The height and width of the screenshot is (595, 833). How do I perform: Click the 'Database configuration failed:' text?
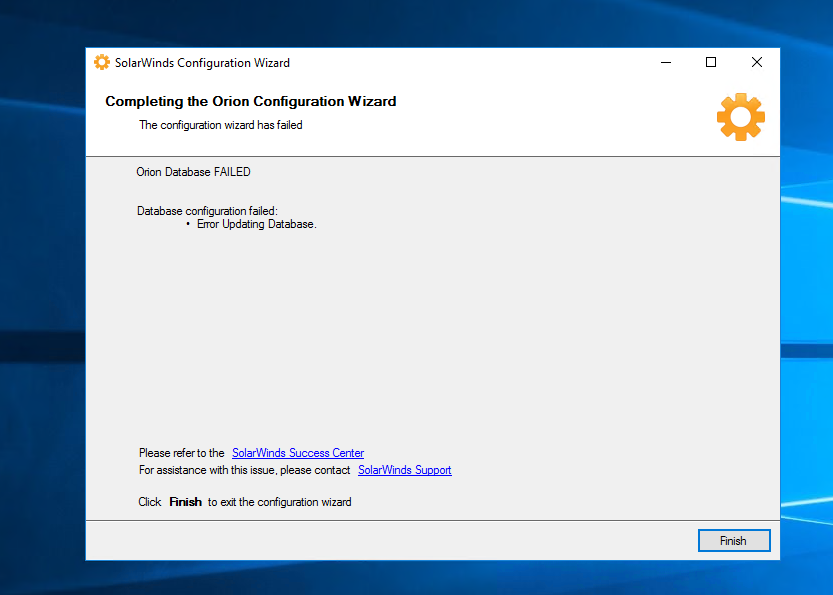pyautogui.click(x=207, y=211)
